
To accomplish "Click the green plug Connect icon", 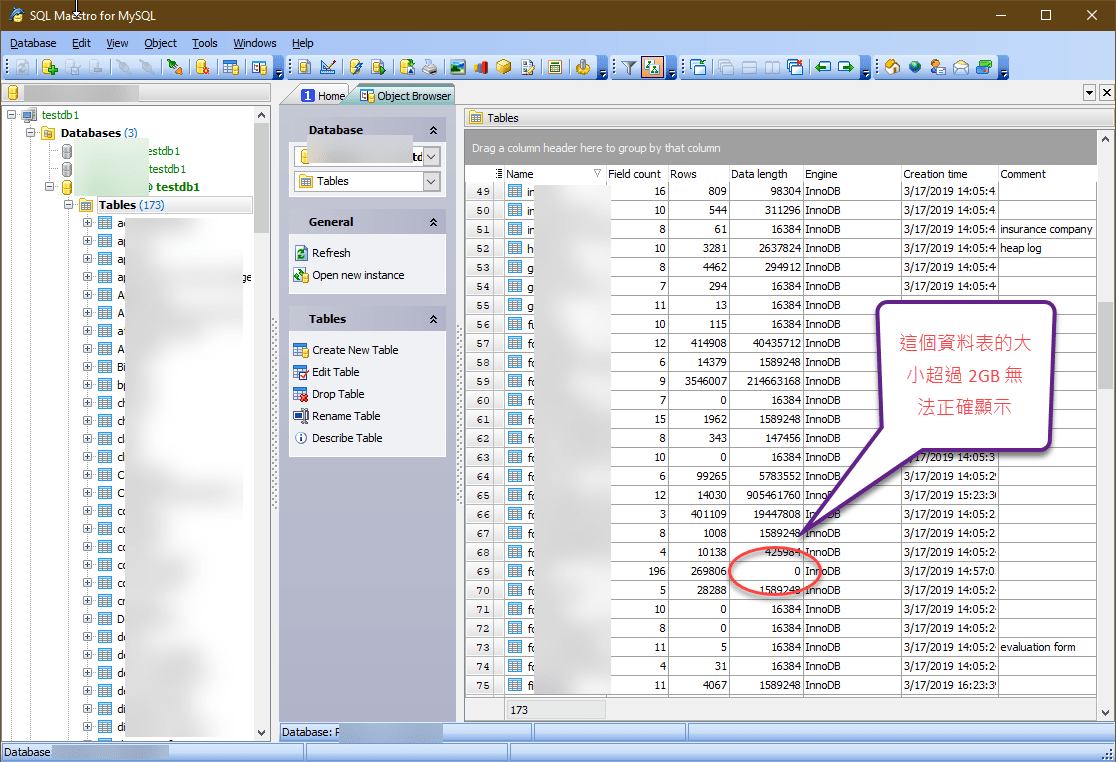I will tap(174, 68).
